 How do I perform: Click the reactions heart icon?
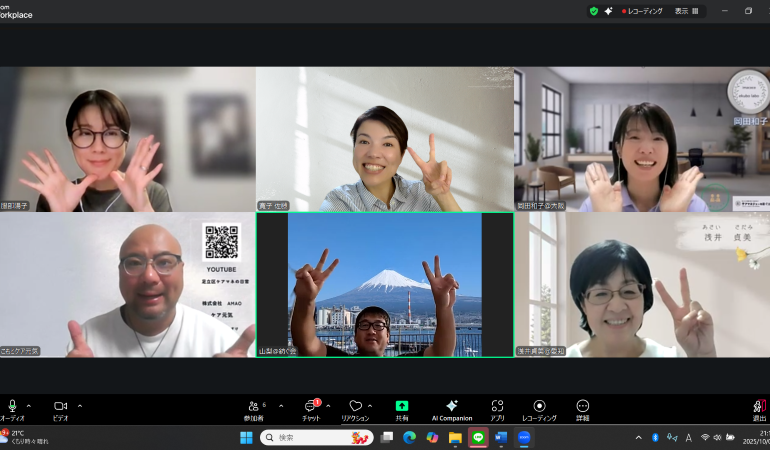click(354, 406)
